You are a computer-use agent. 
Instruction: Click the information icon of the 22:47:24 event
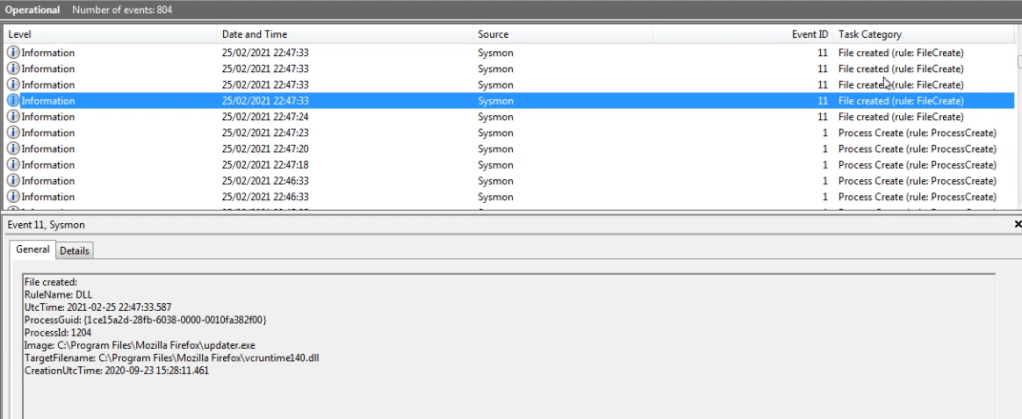14,117
